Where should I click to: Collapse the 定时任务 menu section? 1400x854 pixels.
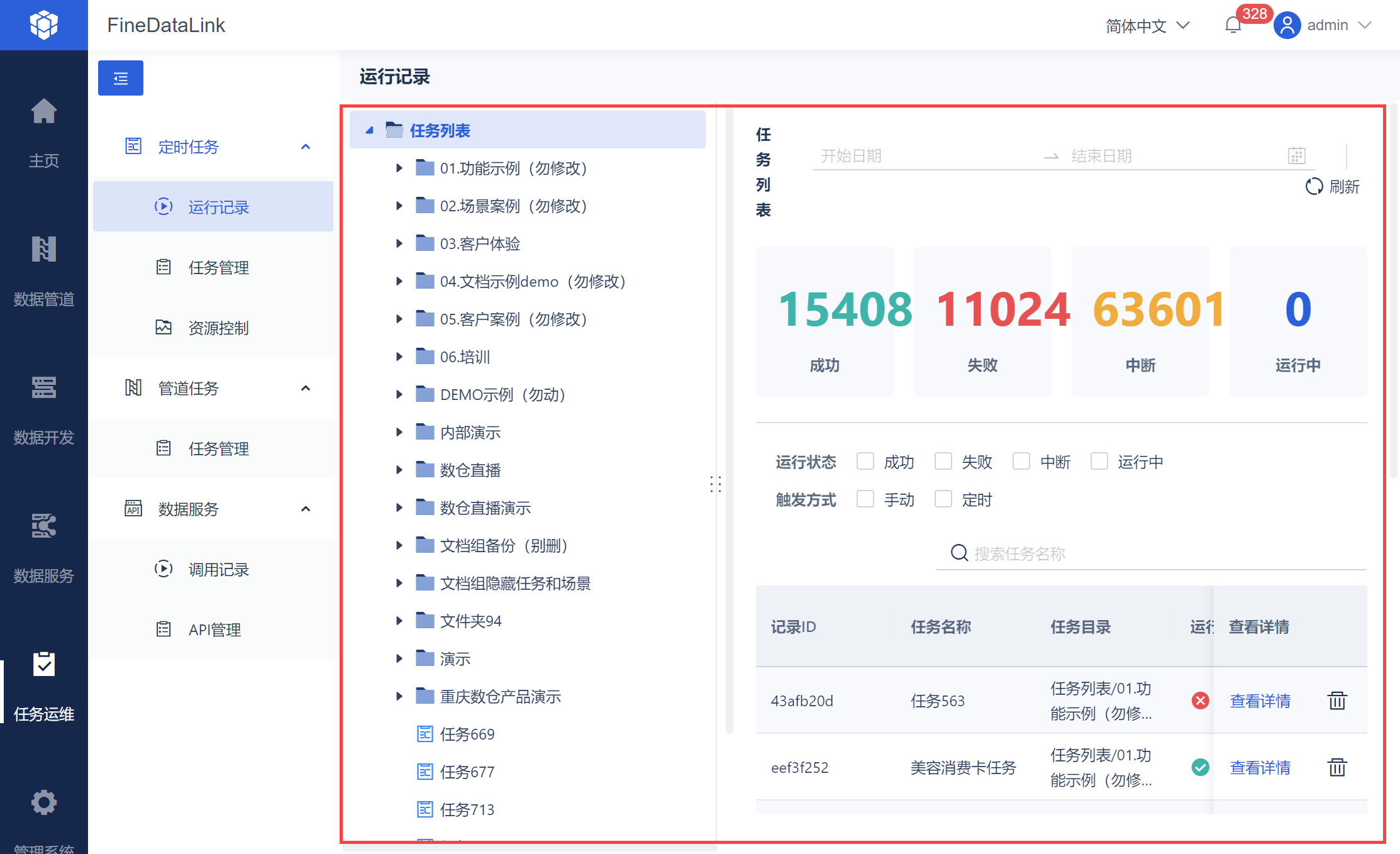[x=306, y=147]
